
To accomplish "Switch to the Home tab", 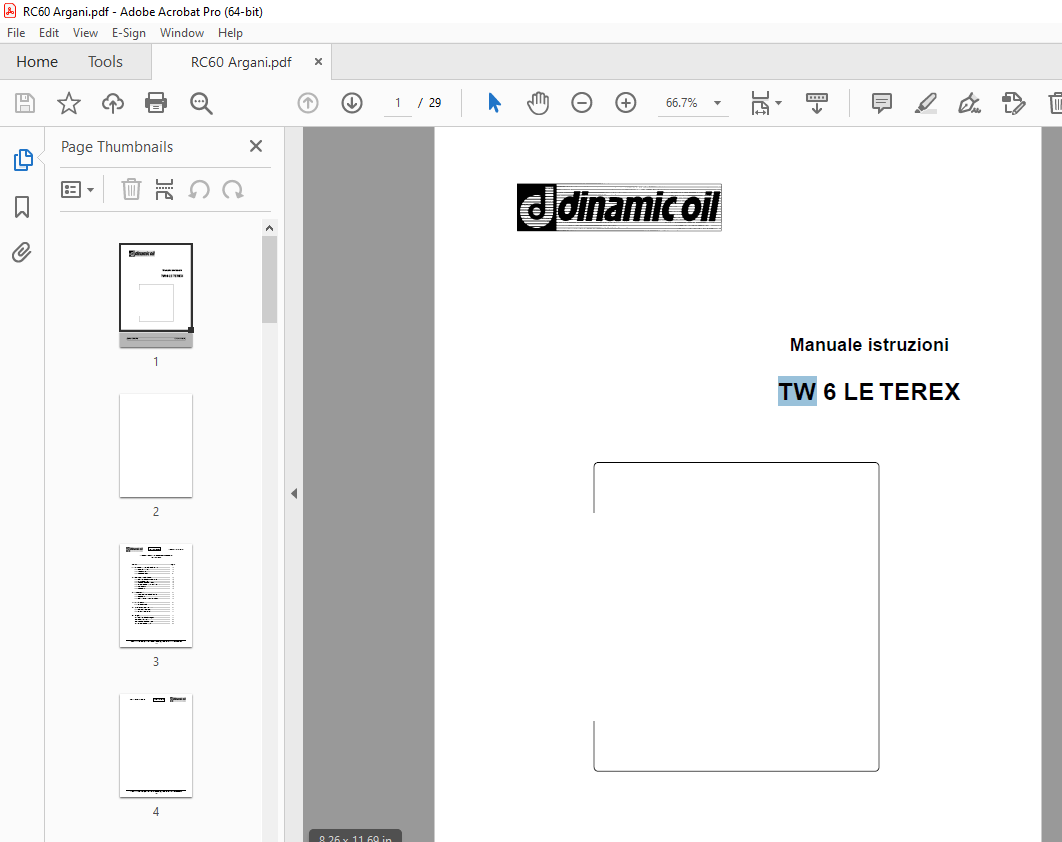I will tap(37, 62).
